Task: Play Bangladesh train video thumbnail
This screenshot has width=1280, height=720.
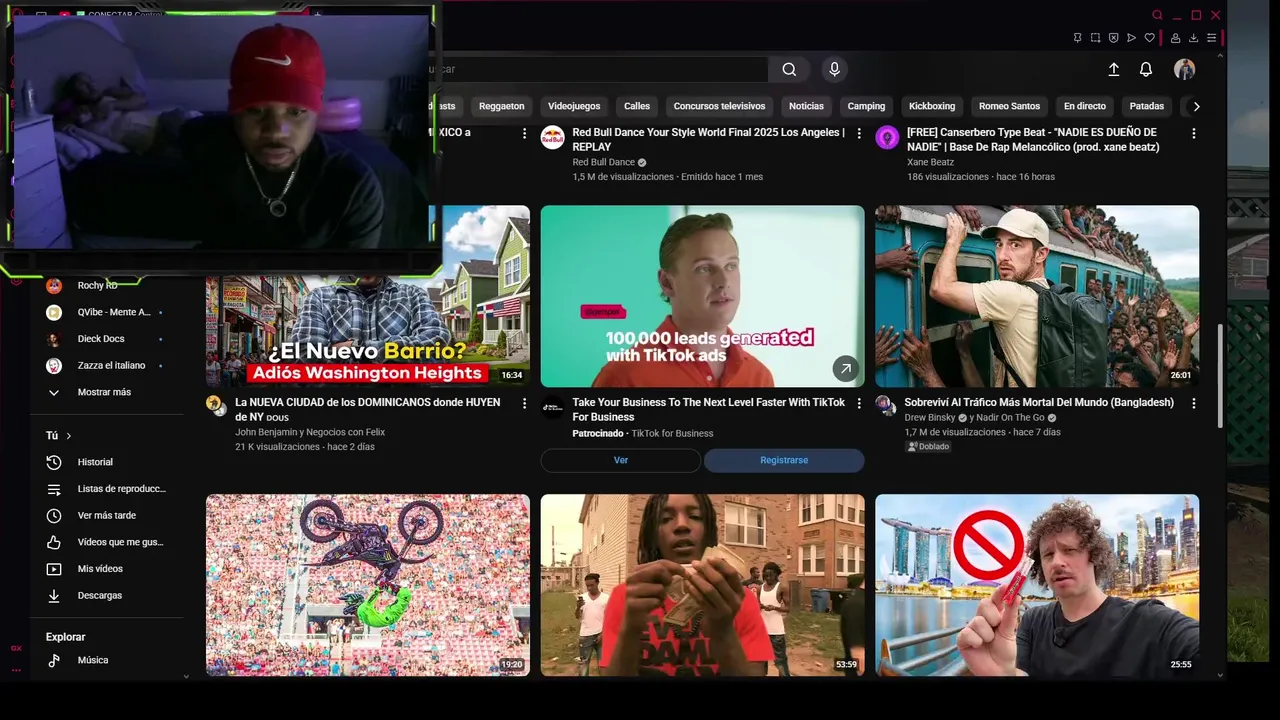Action: tap(1037, 296)
